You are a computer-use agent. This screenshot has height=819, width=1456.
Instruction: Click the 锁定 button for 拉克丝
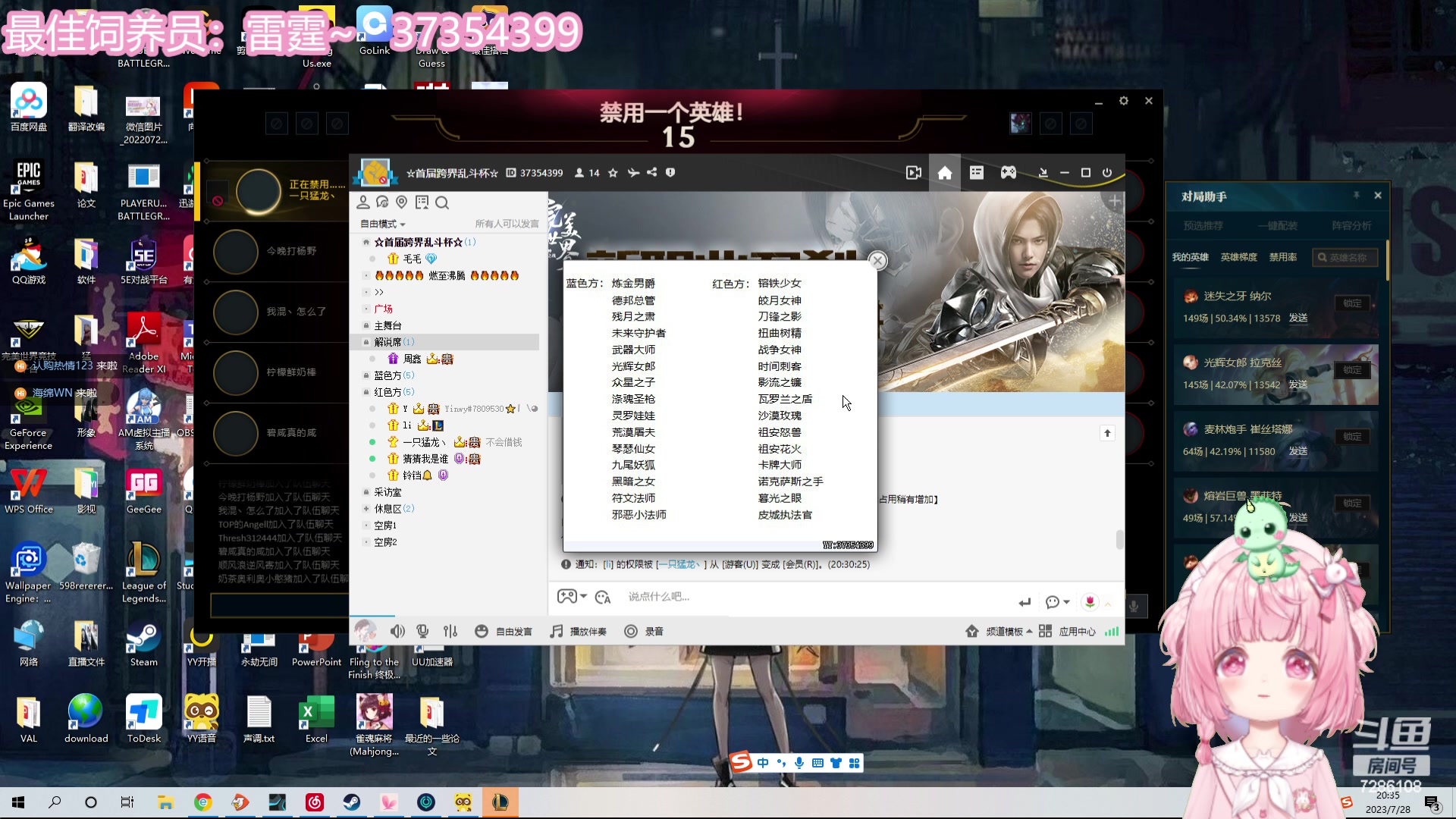tap(1353, 369)
